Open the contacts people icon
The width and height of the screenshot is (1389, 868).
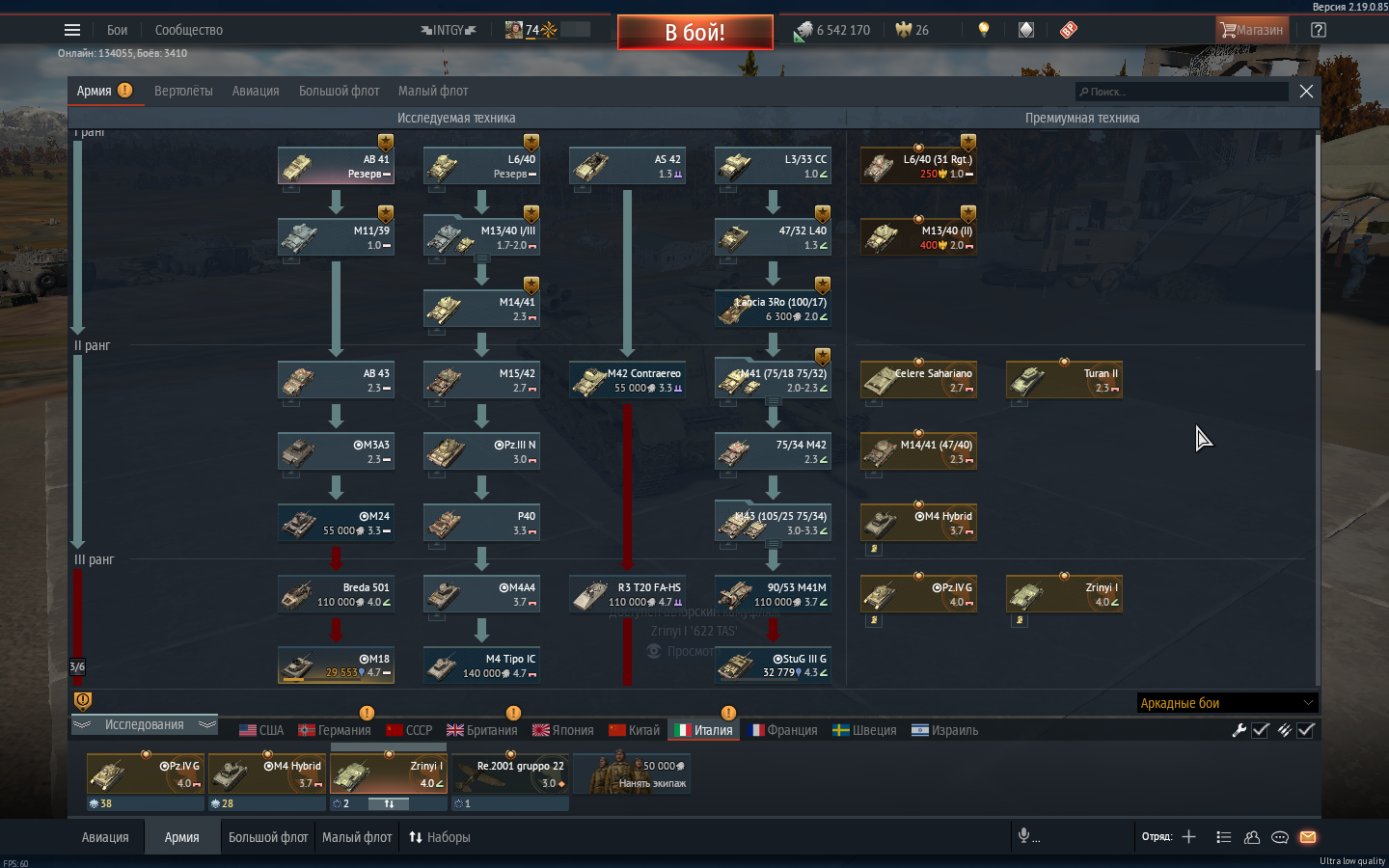pos(1252,837)
